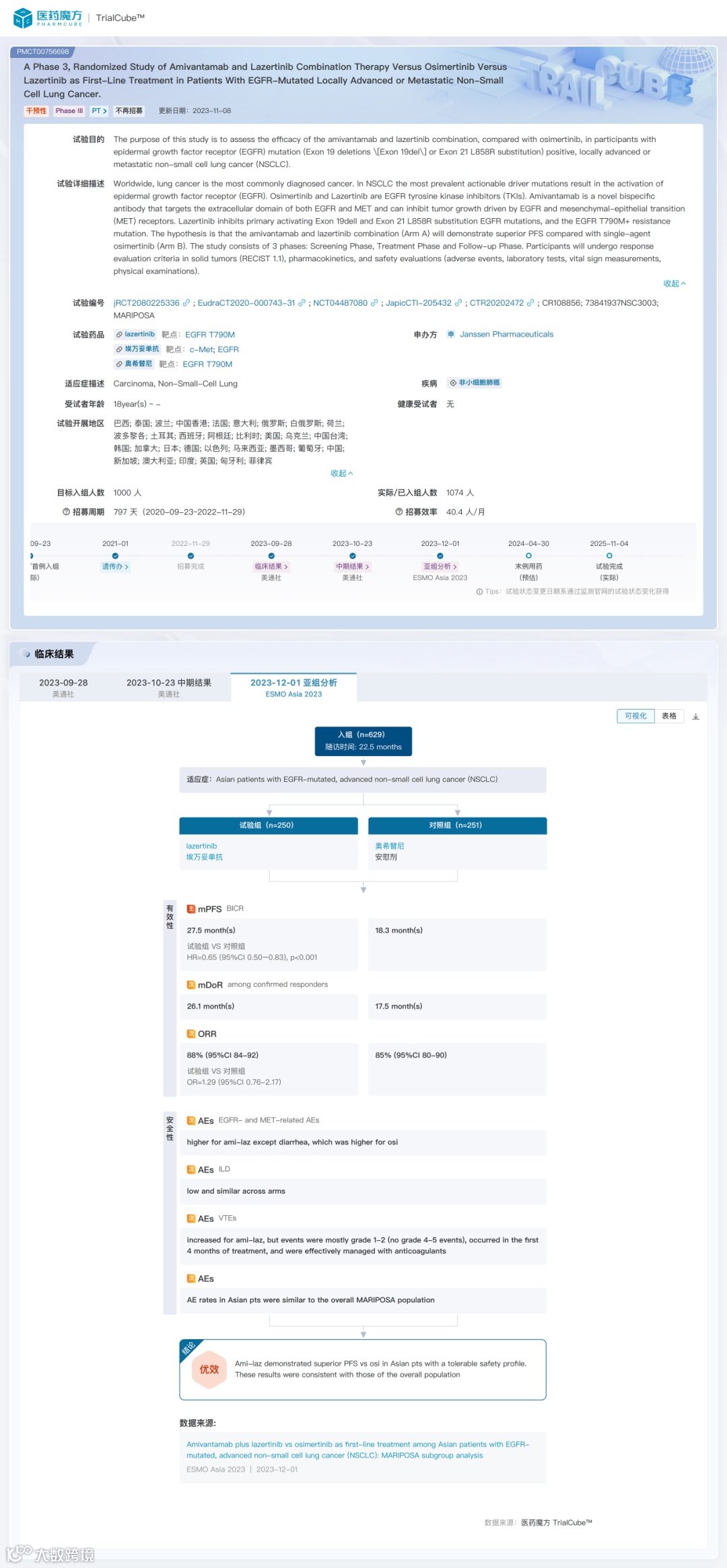This screenshot has height=1568, width=727.
Task: Click the icon beside AEs ILD
Action: coord(191,1170)
